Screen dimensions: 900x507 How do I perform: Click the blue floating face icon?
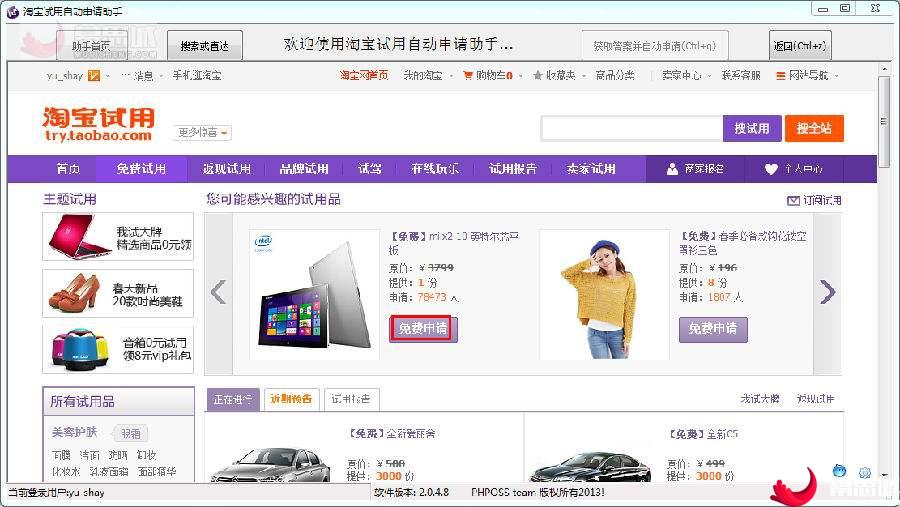coord(839,471)
